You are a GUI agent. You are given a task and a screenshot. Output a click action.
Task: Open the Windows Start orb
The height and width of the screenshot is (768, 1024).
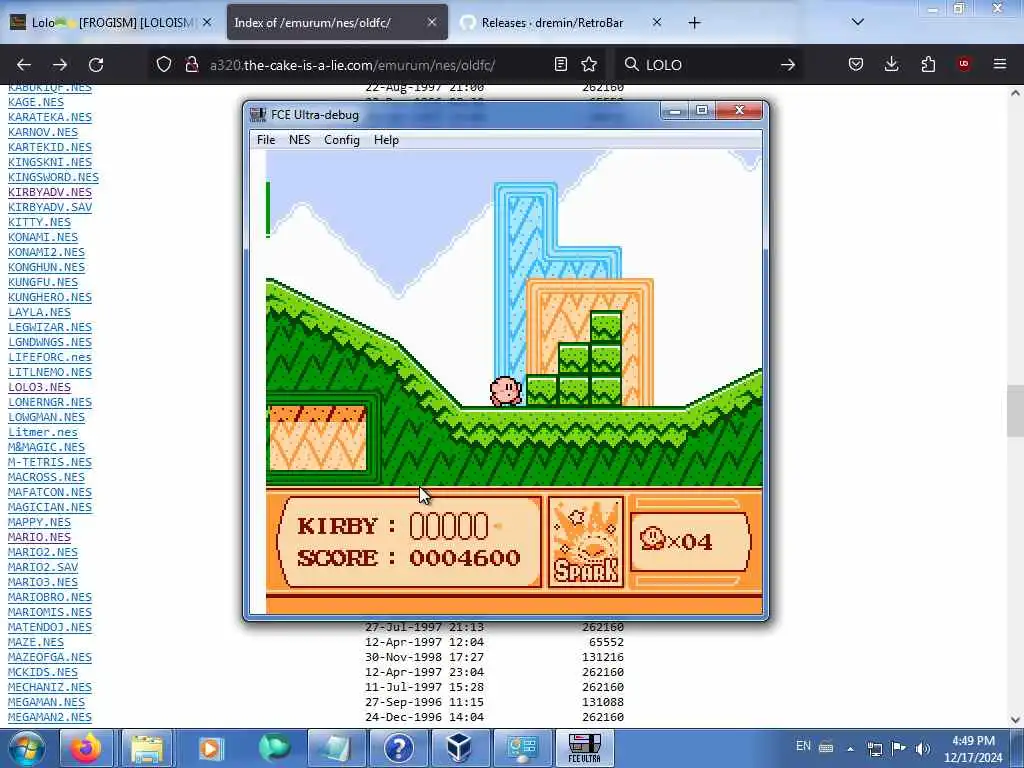[27, 748]
